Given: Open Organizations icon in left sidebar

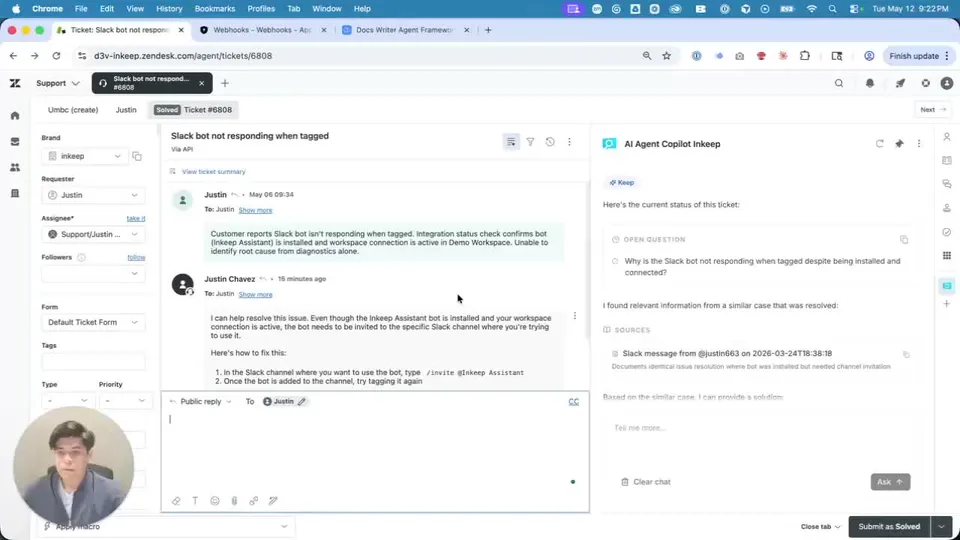Looking at the screenshot, I should pos(15,193).
